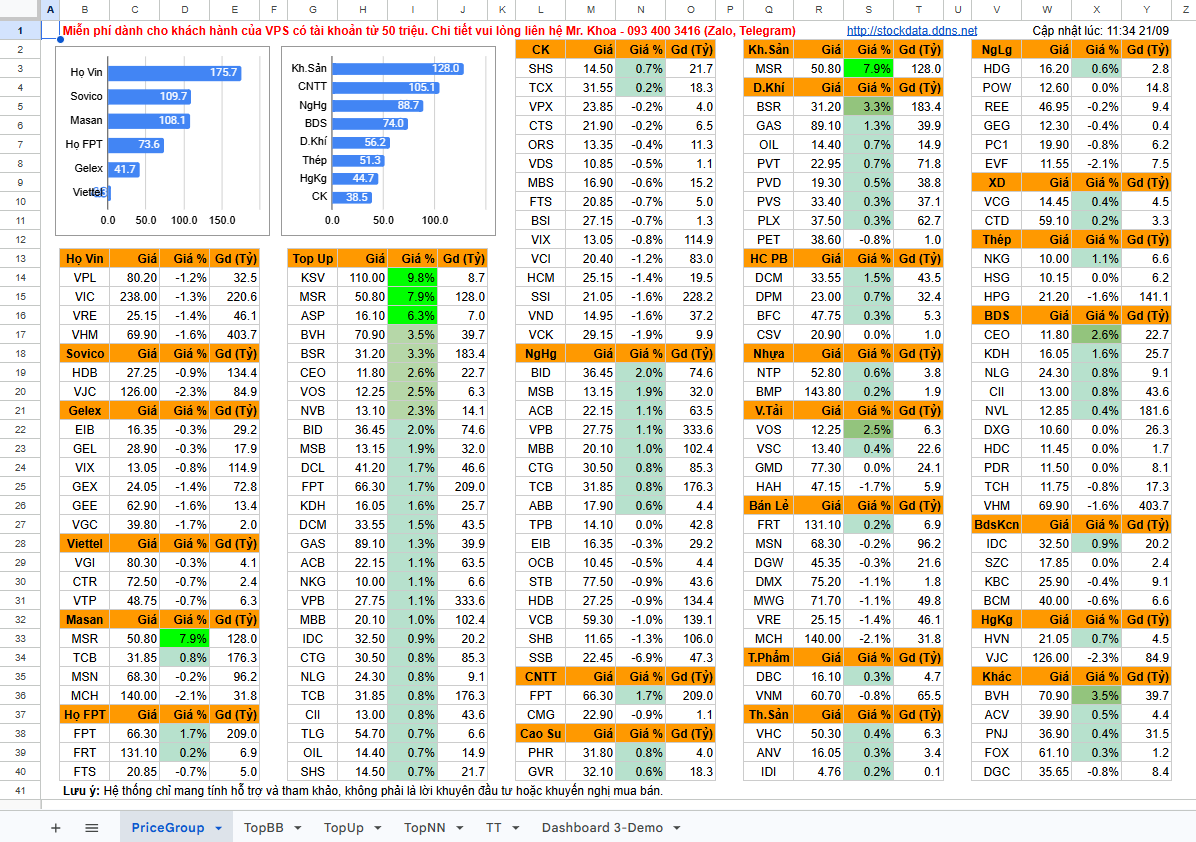Select the 'T.Phẩm' group header cell
This screenshot has height=842, width=1196.
click(769, 657)
